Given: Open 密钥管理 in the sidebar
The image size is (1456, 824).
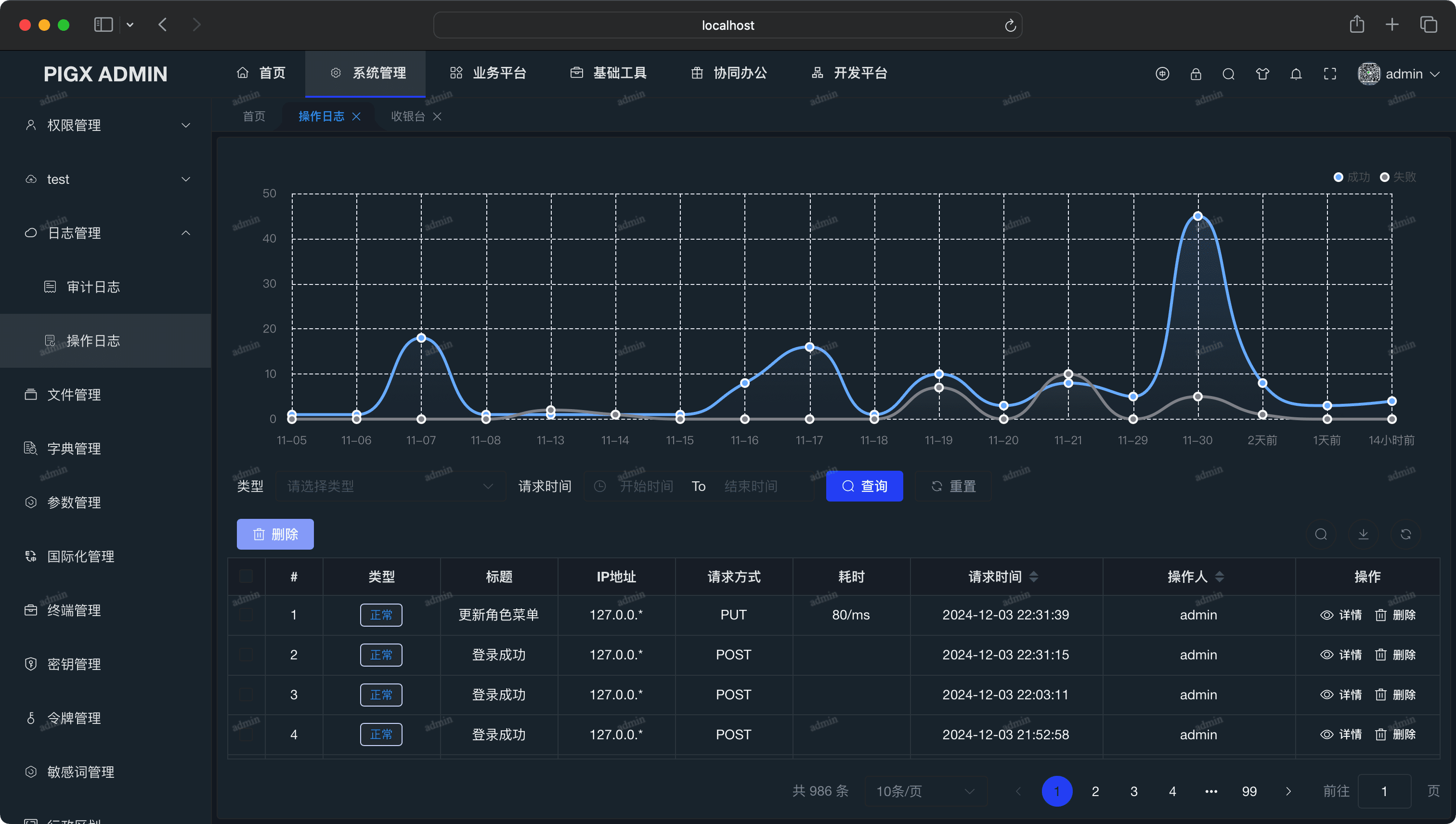Looking at the screenshot, I should click(105, 664).
